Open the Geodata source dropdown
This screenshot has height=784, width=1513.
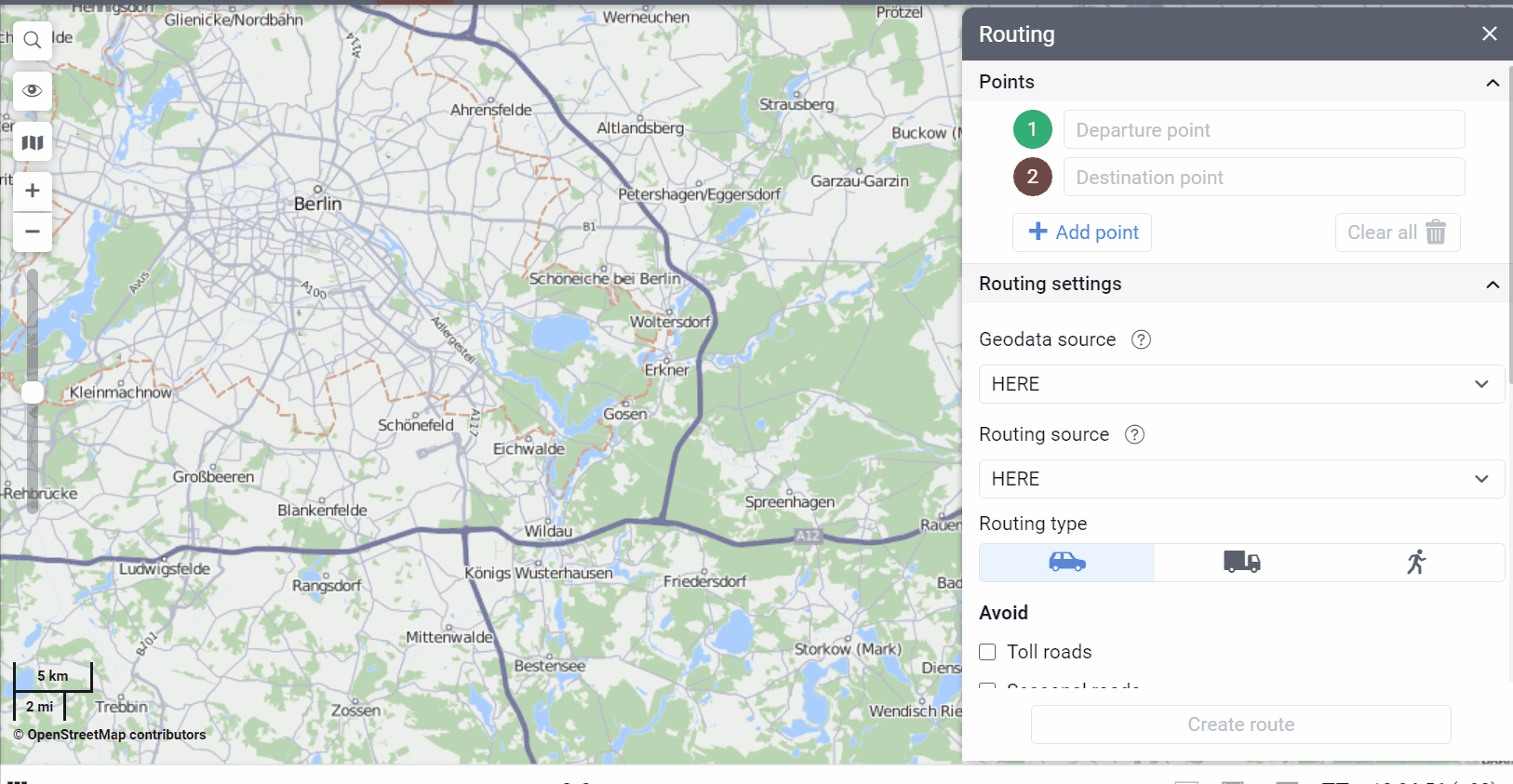point(1240,384)
